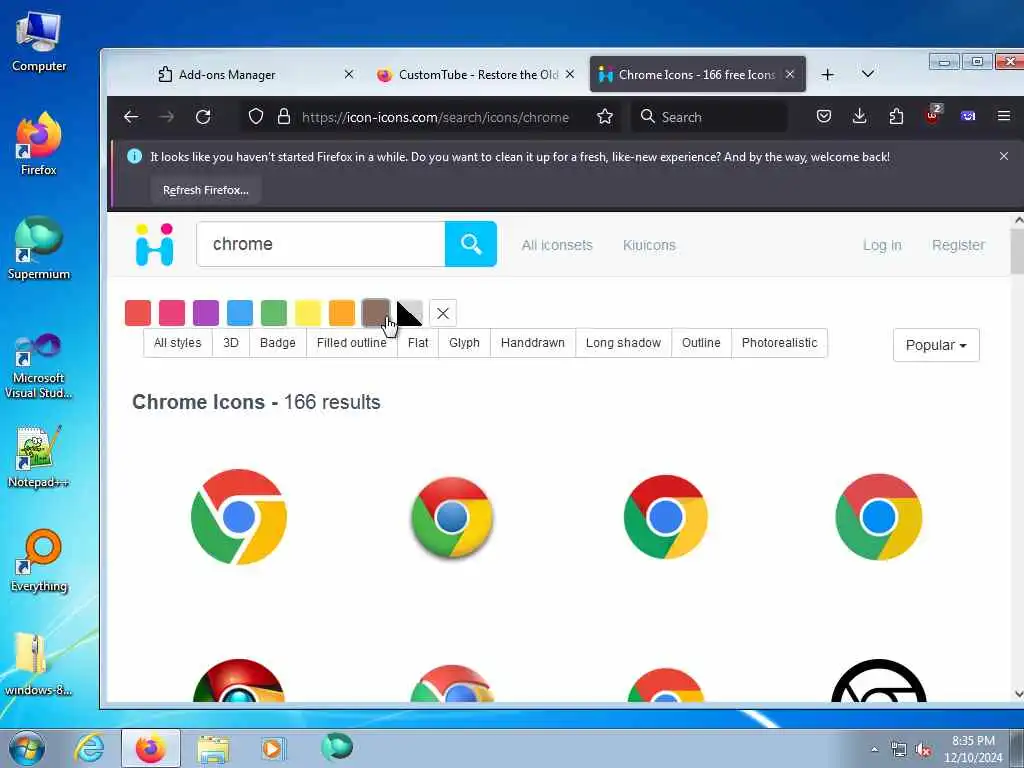
Task: Click the icon-icons site logo
Action: pyautogui.click(x=154, y=244)
